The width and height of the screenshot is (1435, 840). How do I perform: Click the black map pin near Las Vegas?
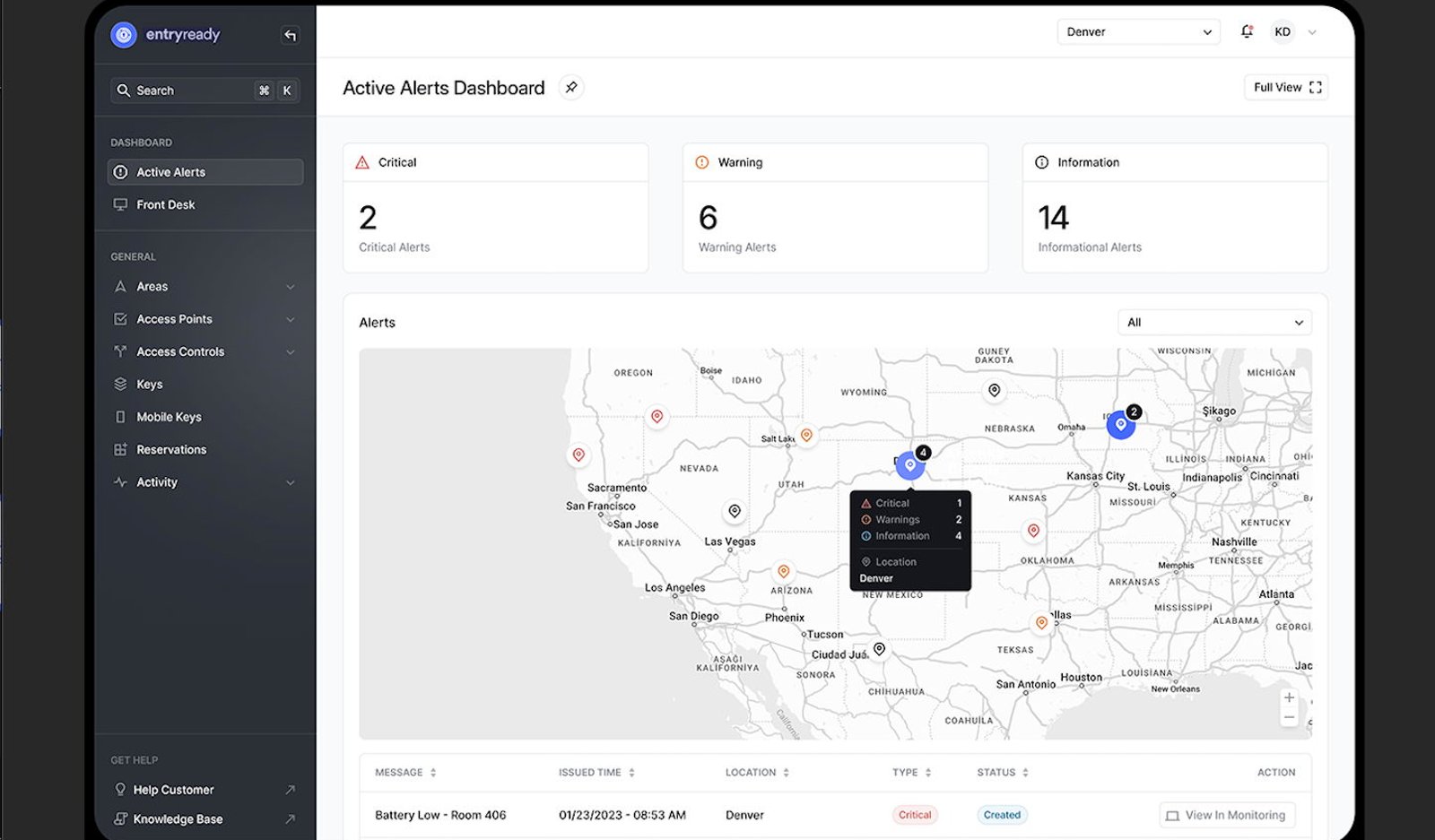click(x=735, y=511)
